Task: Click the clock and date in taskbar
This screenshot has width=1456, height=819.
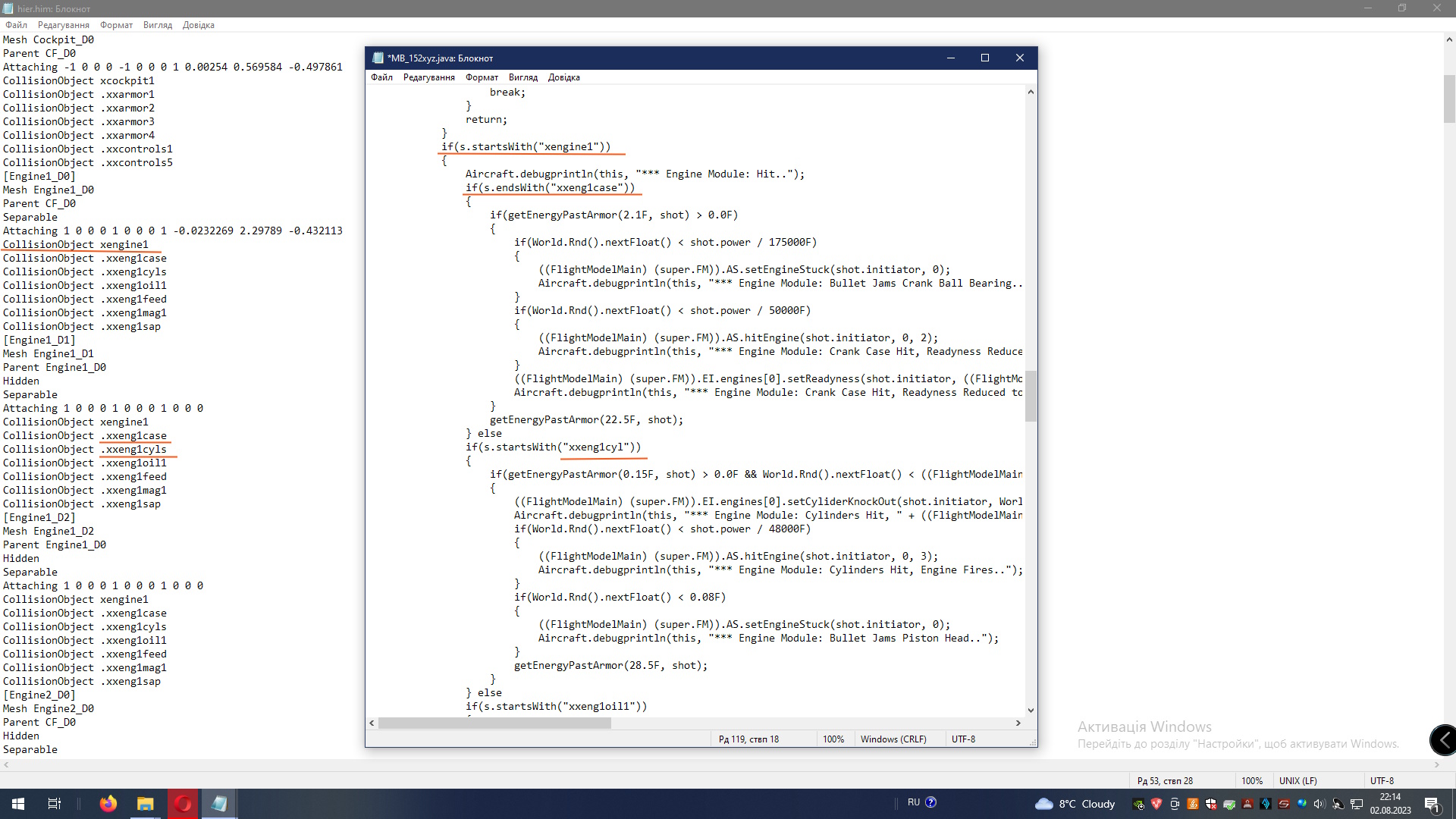Action: [1390, 804]
